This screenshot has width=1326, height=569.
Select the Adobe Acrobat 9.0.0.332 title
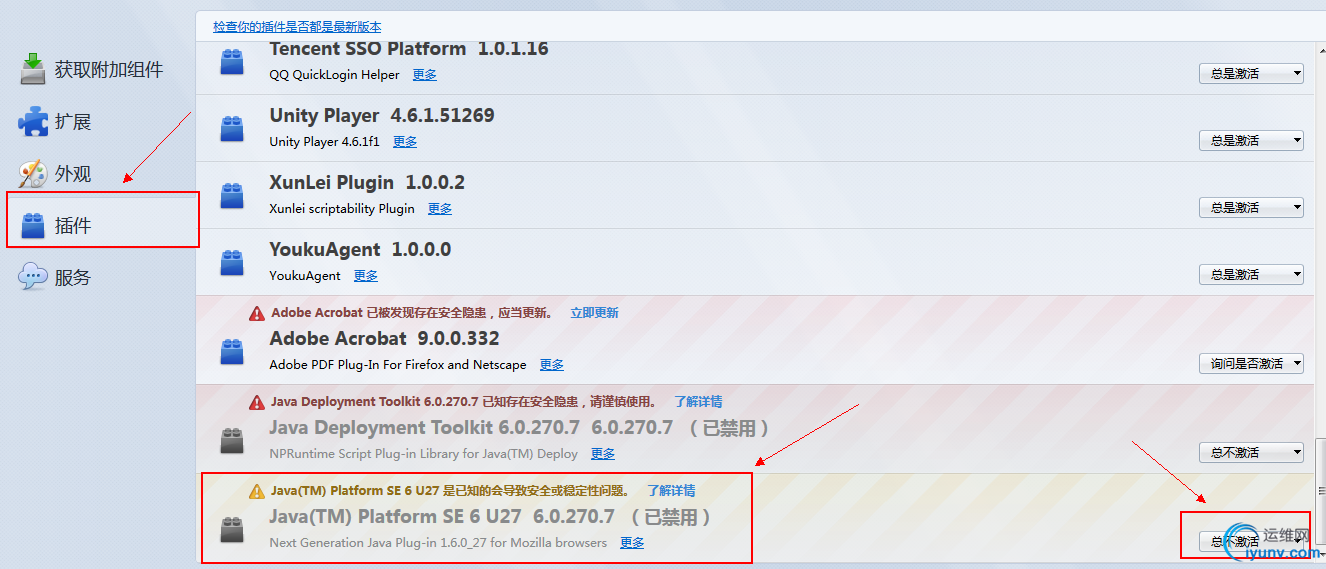pyautogui.click(x=384, y=339)
